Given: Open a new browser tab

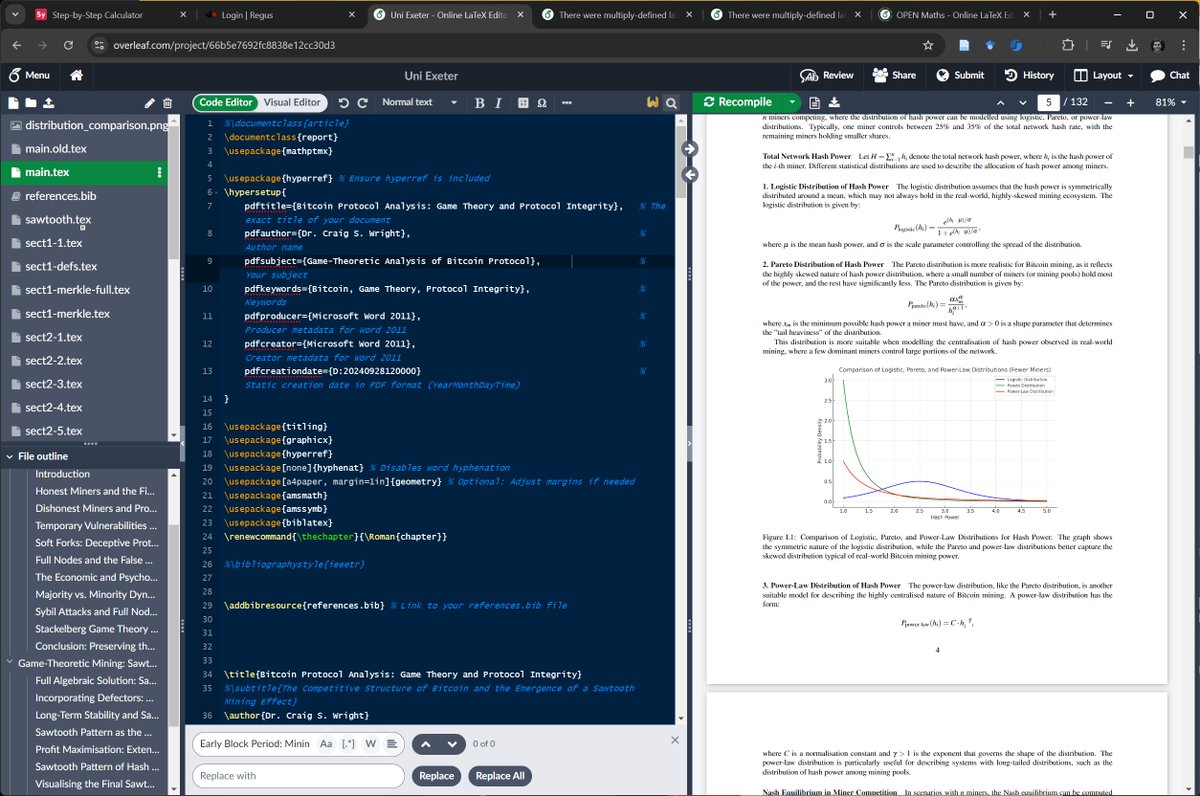Looking at the screenshot, I should point(1052,15).
